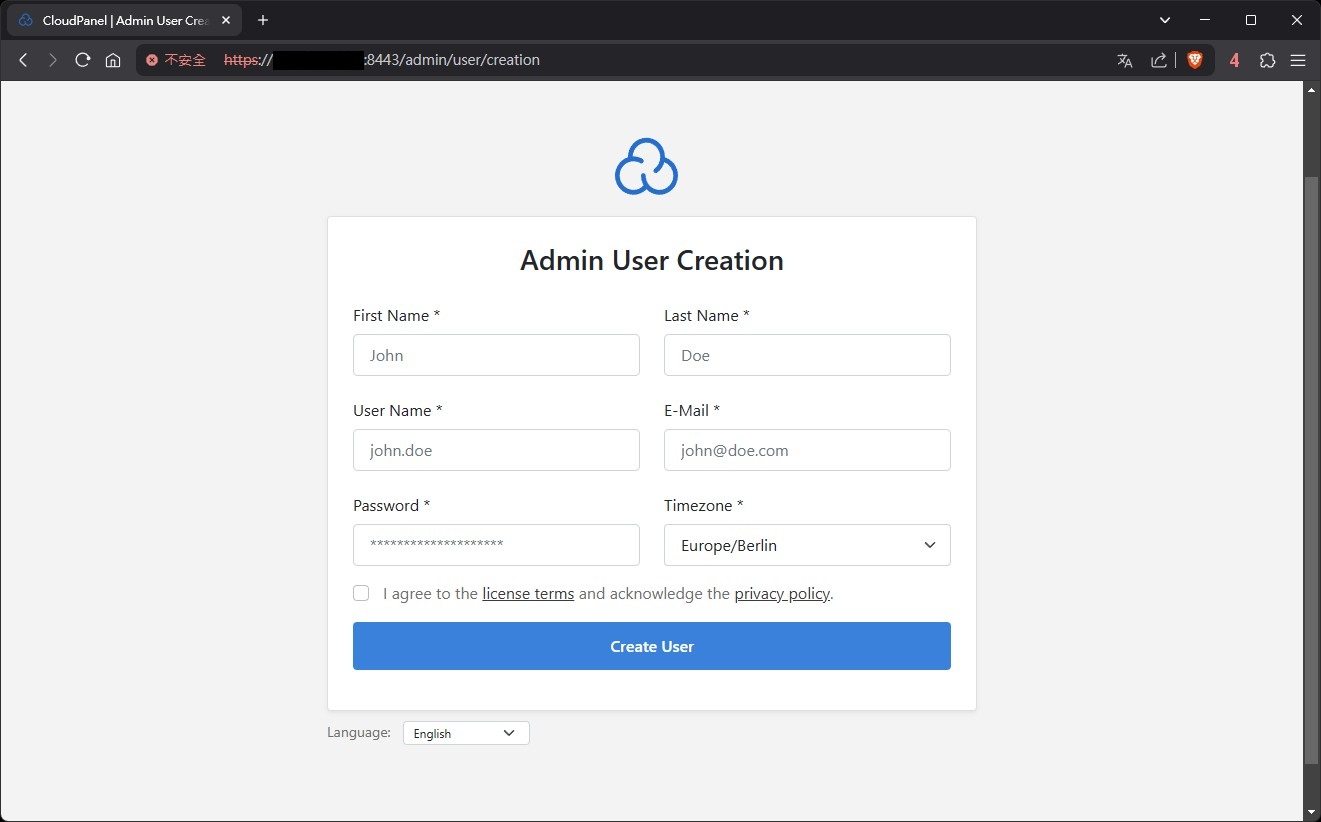Screen dimensions: 1321x822
Task: Click the Language: label text
Action: point(359,733)
